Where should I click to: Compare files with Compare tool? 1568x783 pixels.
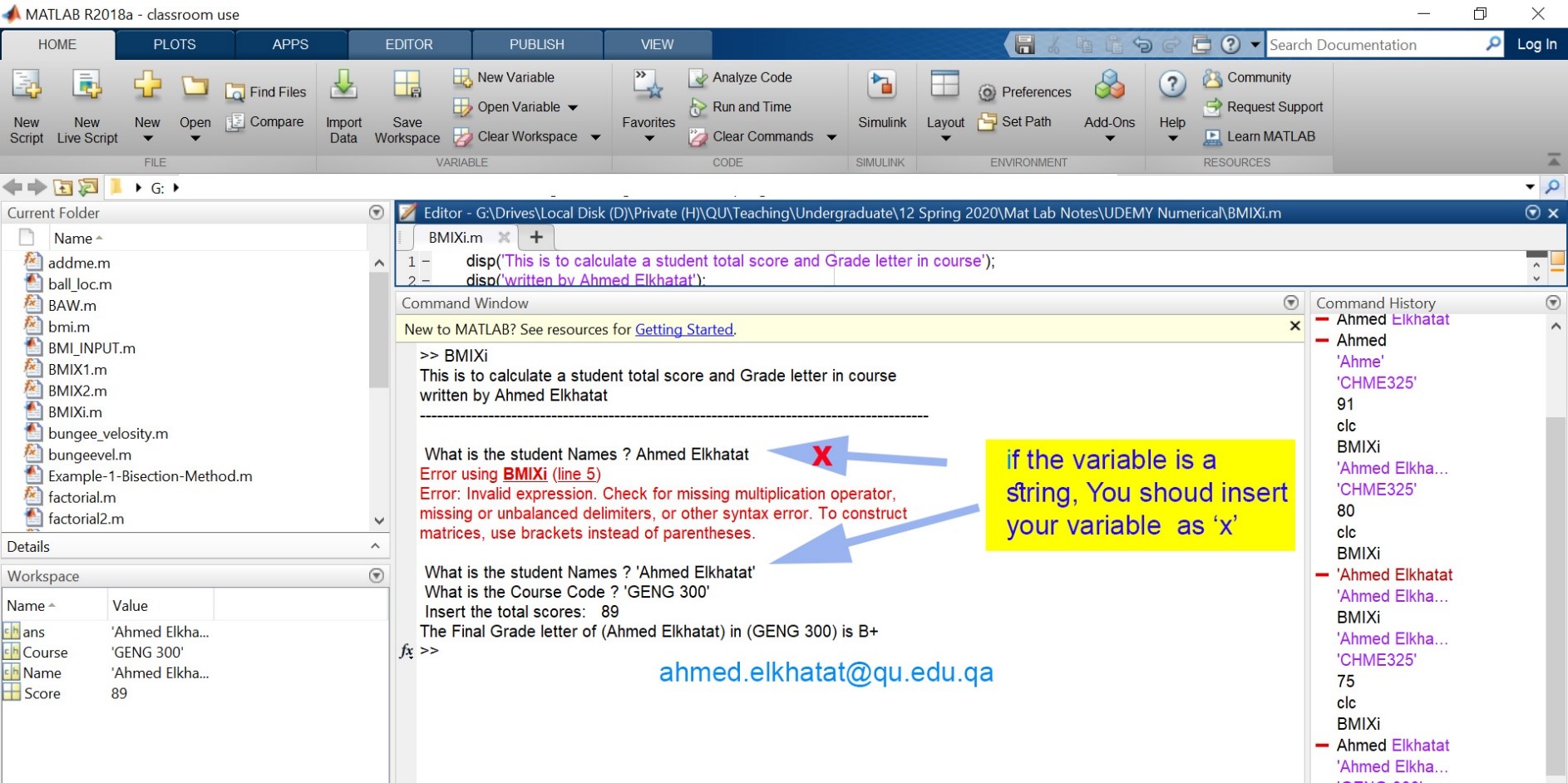266,122
